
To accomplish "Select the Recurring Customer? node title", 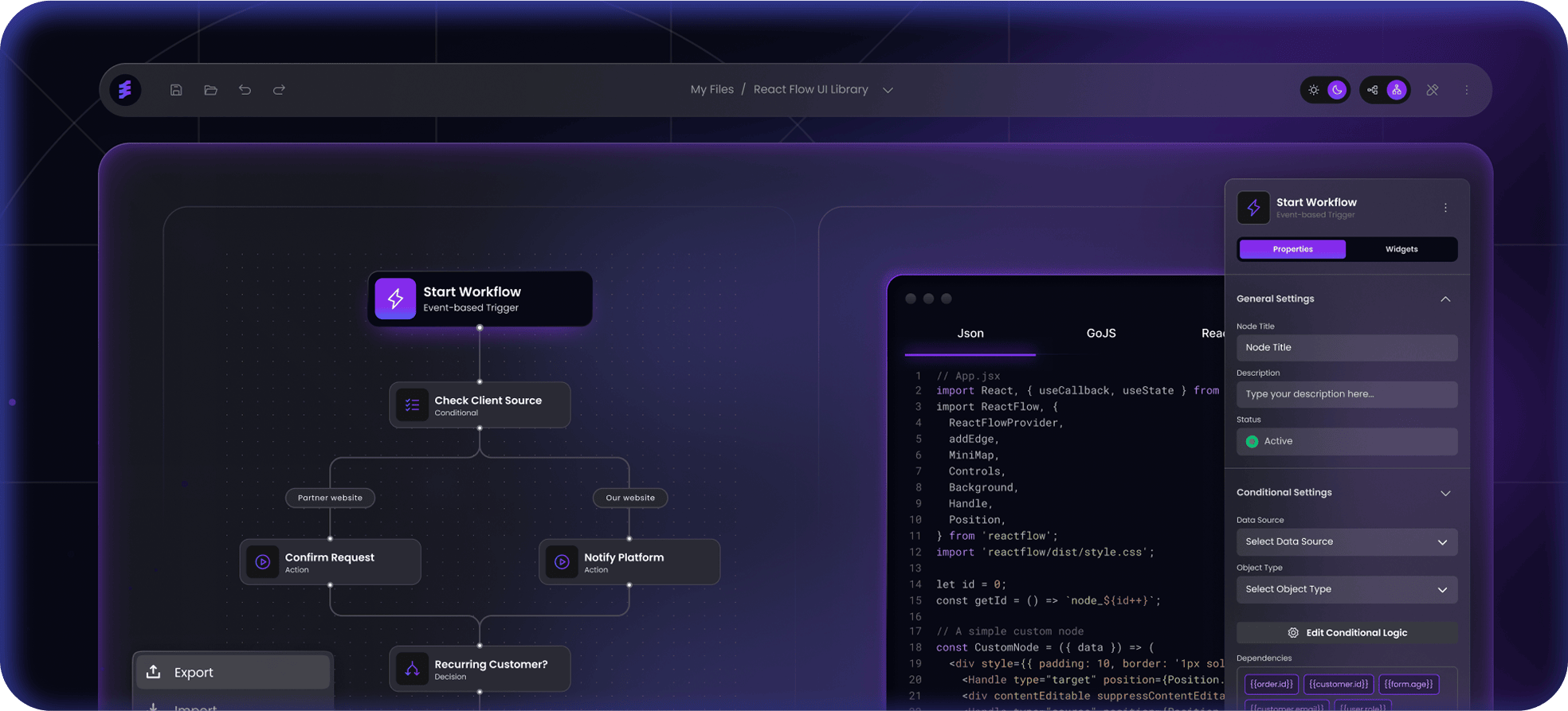I will [491, 664].
